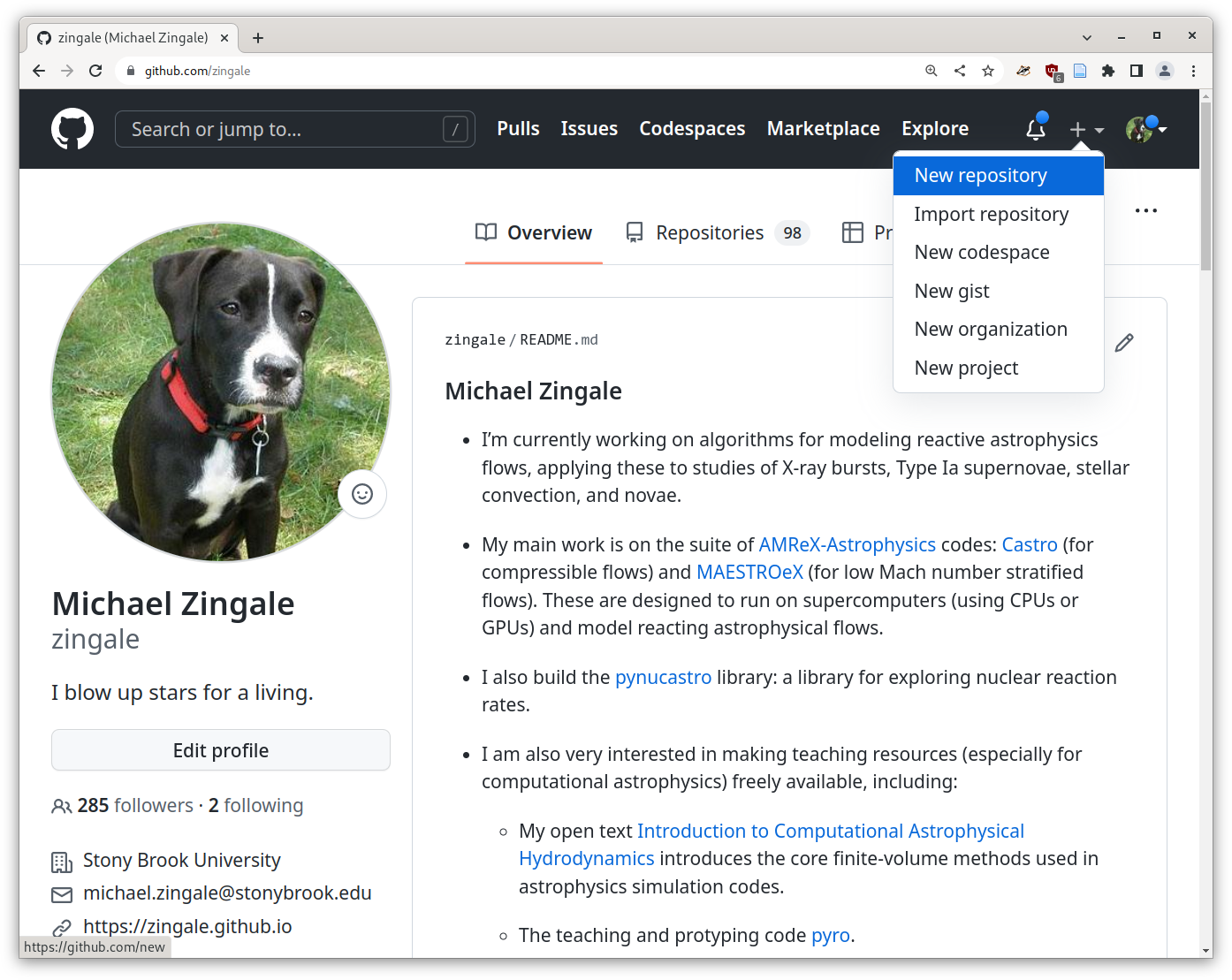Open the pynucastro link
The width and height of the screenshot is (1232, 980).
click(x=663, y=677)
